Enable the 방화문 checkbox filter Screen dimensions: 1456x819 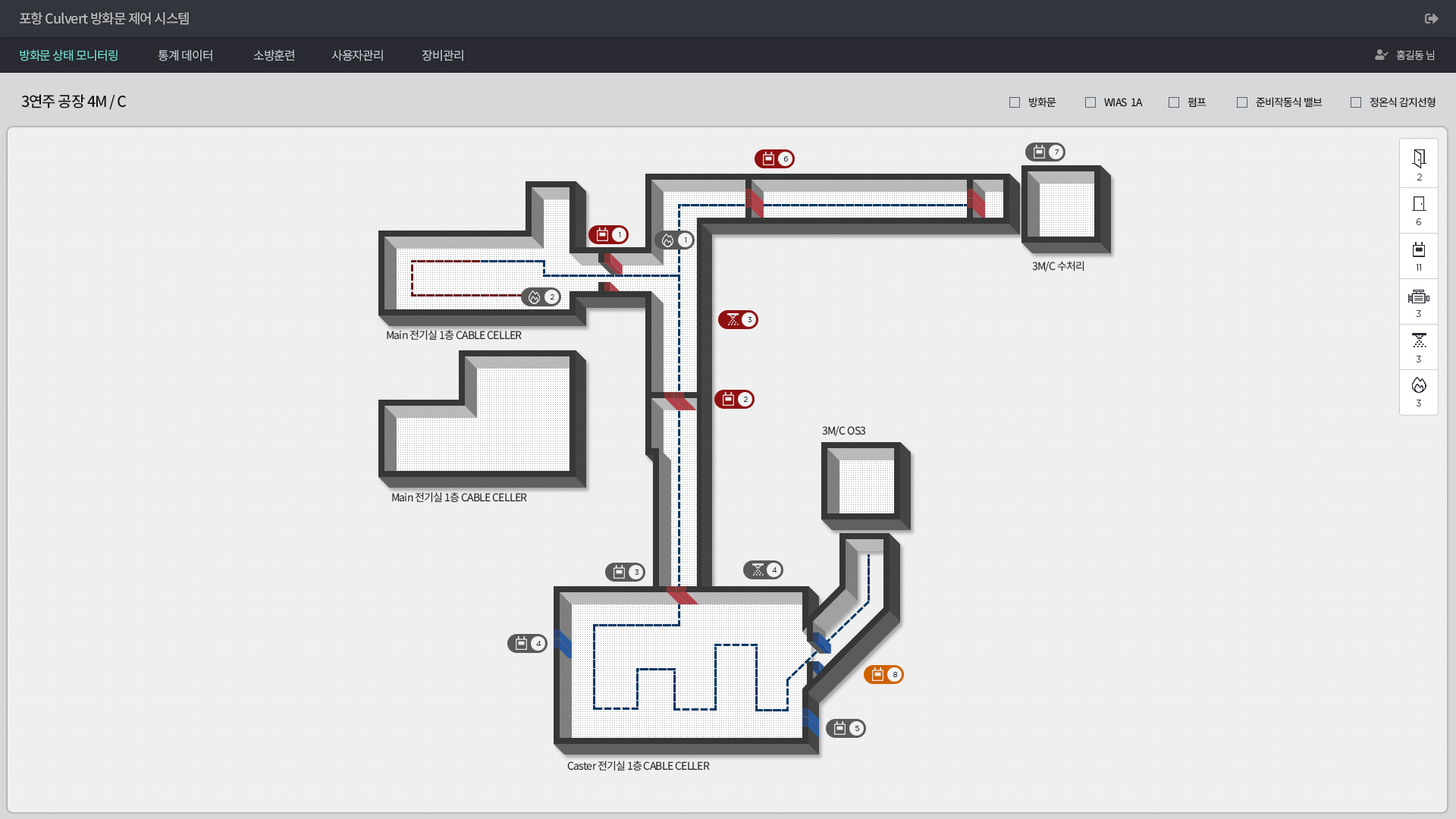[1015, 102]
